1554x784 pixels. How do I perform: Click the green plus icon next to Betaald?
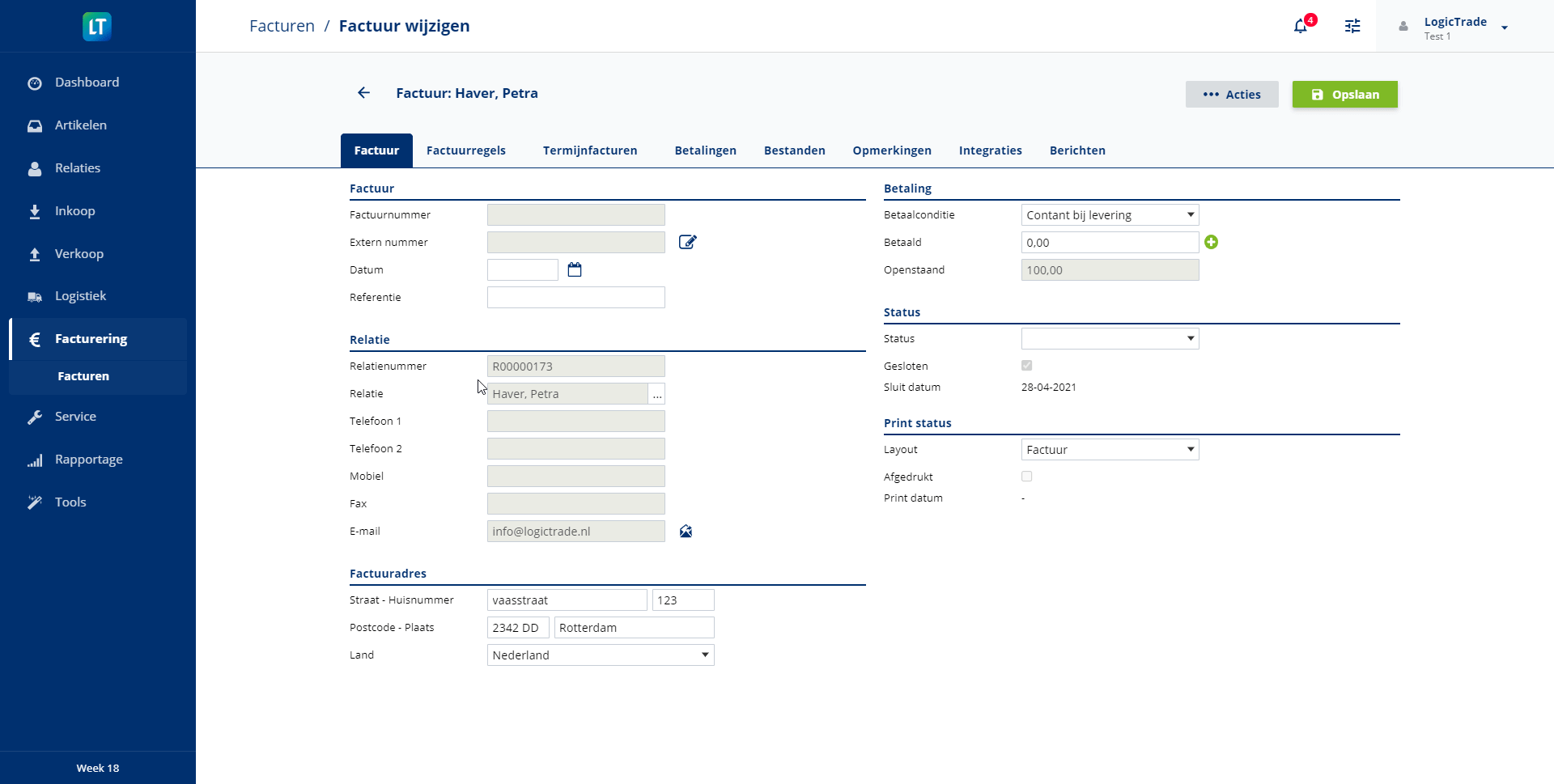[1211, 242]
